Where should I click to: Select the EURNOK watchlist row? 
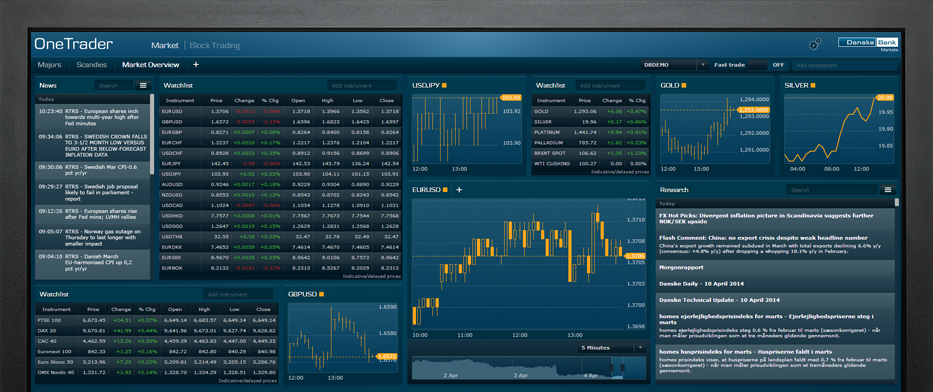pyautogui.click(x=280, y=268)
